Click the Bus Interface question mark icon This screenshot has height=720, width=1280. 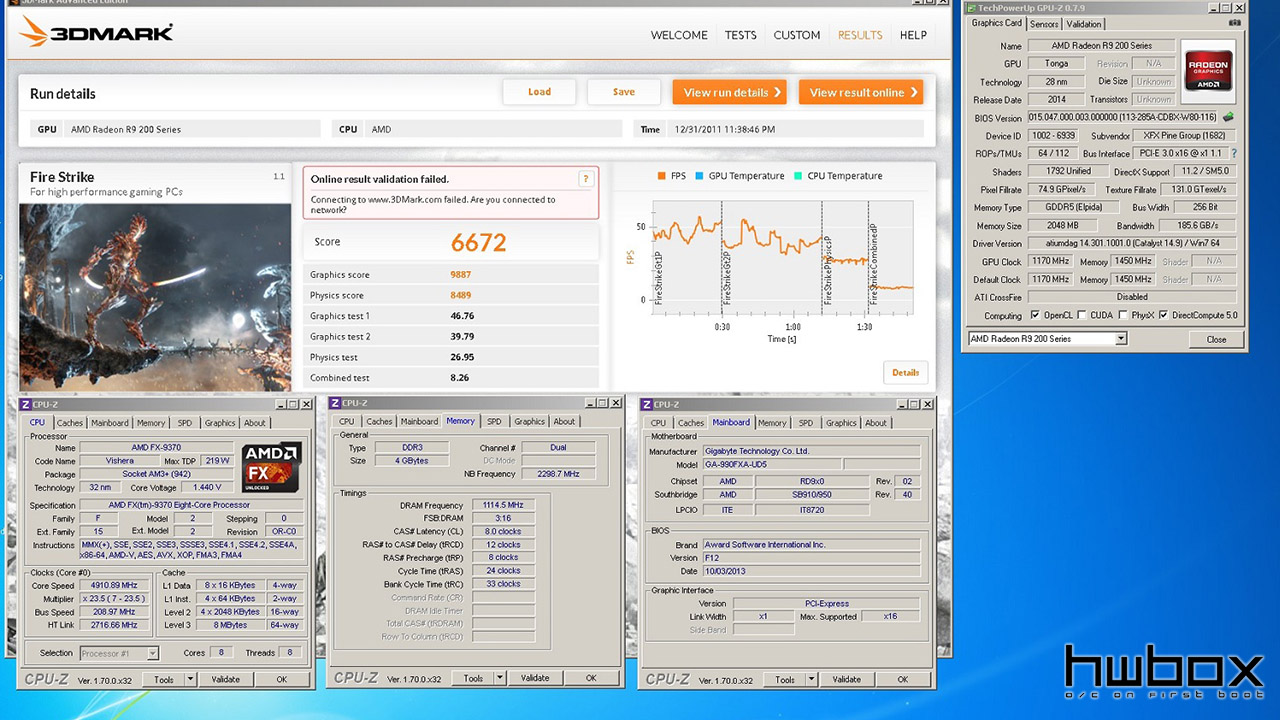[x=1234, y=153]
